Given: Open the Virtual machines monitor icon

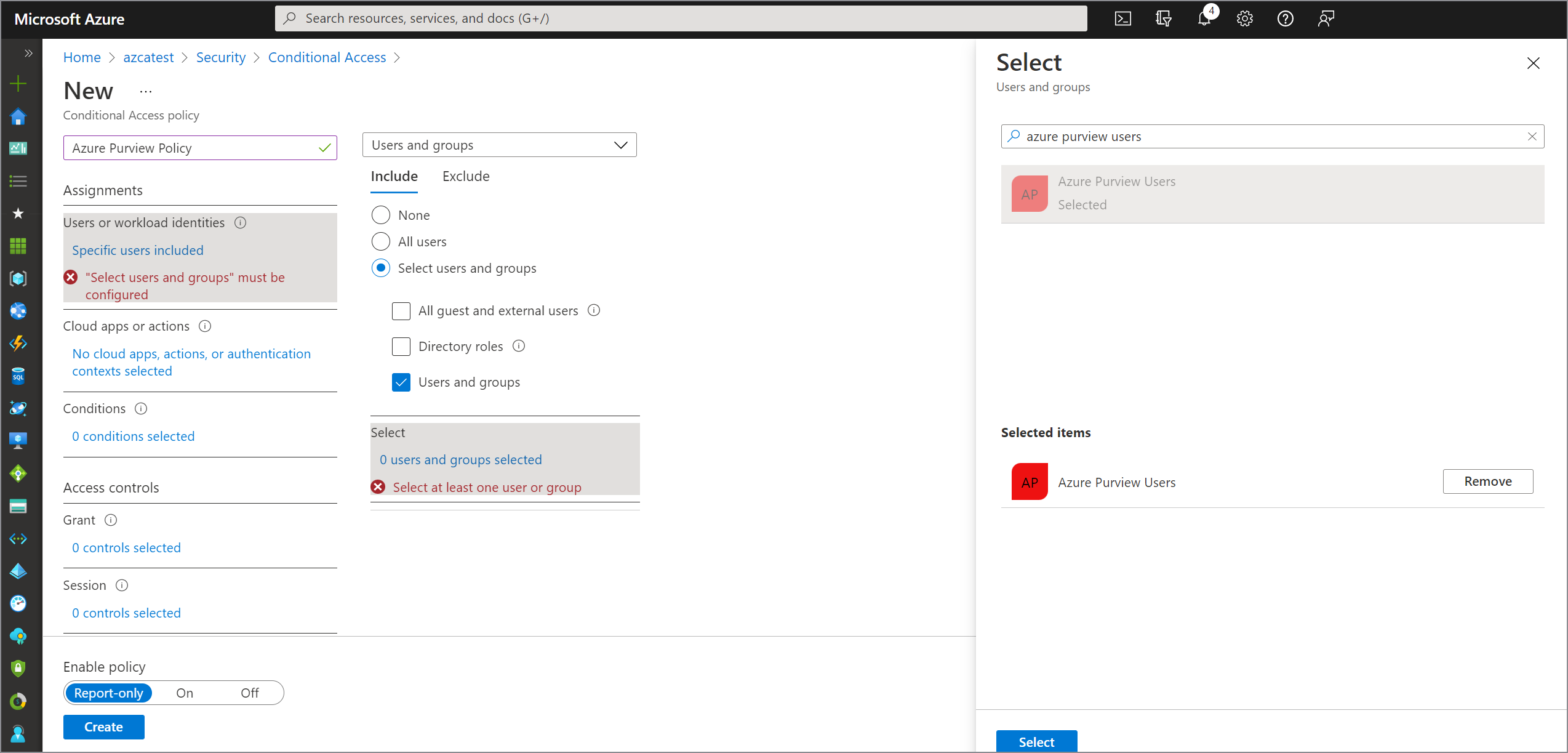Looking at the screenshot, I should pyautogui.click(x=18, y=441).
